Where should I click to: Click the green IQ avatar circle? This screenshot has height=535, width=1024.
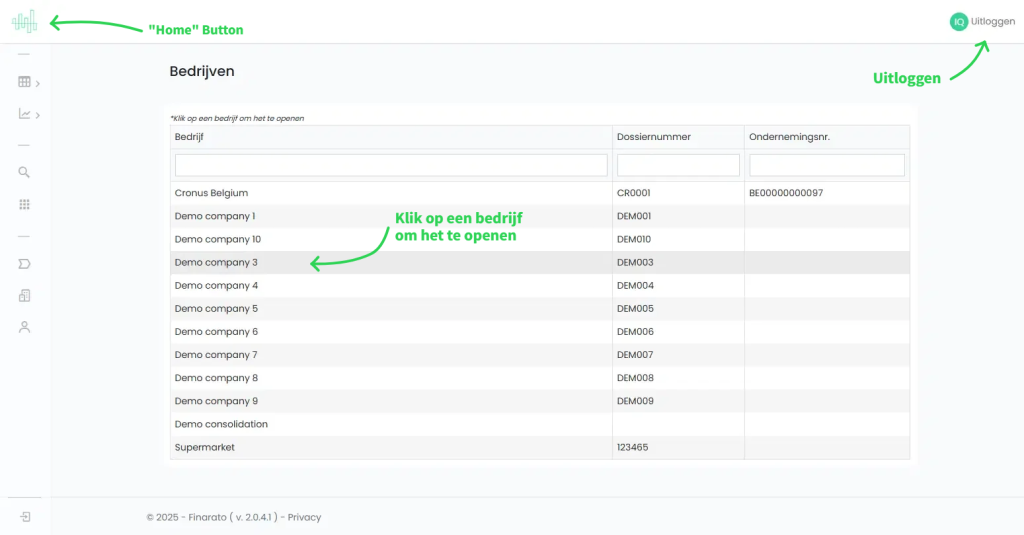[x=958, y=21]
